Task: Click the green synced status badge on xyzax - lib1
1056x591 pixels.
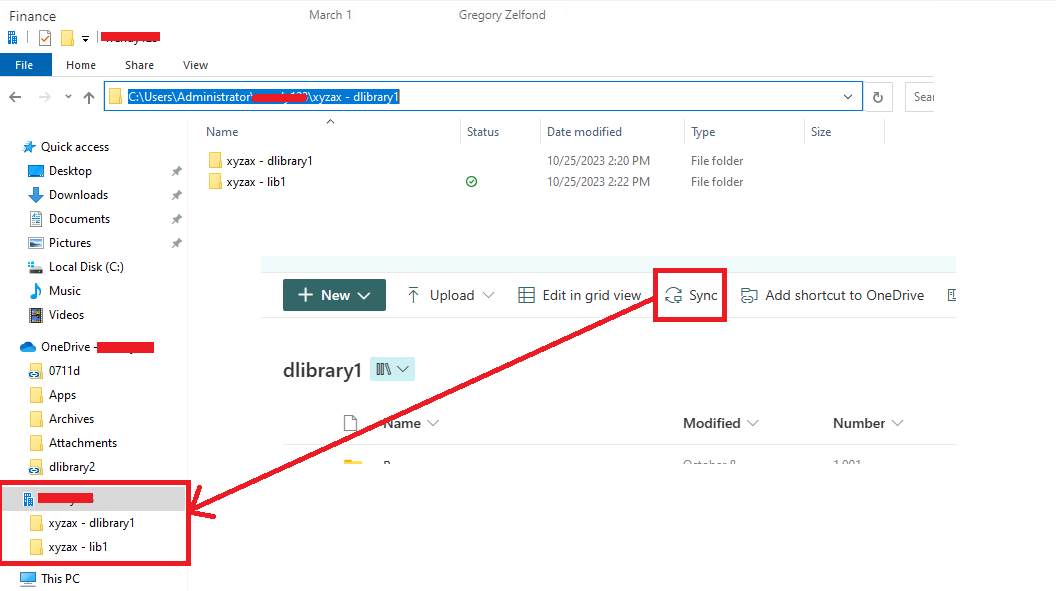Action: pyautogui.click(x=471, y=181)
